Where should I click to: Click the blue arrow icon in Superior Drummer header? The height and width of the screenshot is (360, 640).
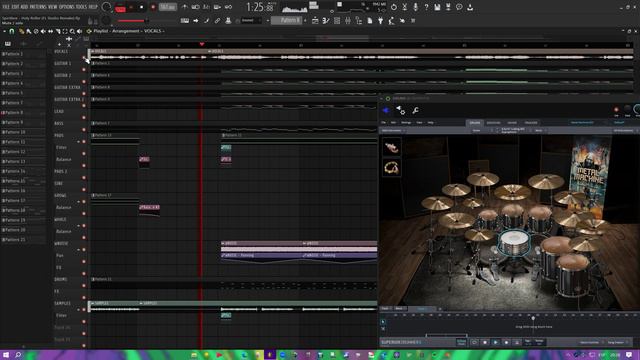pyautogui.click(x=386, y=110)
